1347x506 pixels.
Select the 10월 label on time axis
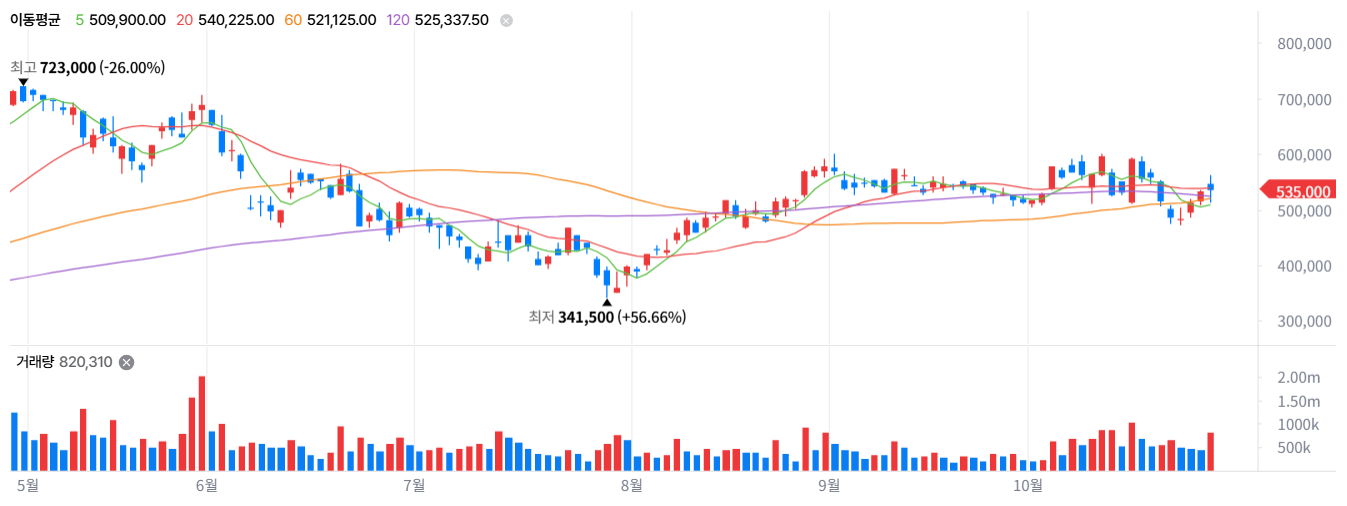point(1028,485)
